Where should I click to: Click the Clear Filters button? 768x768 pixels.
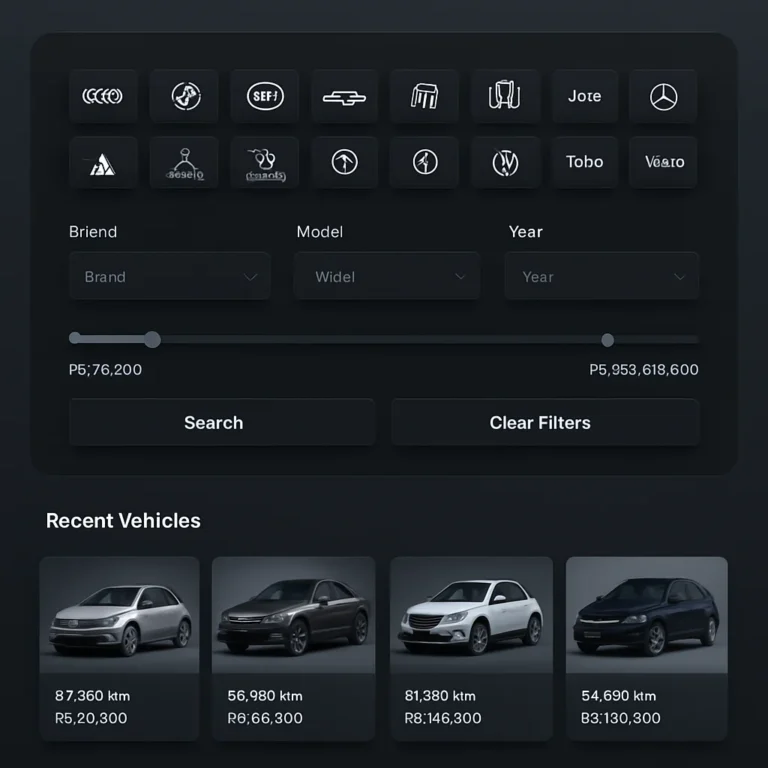545,422
